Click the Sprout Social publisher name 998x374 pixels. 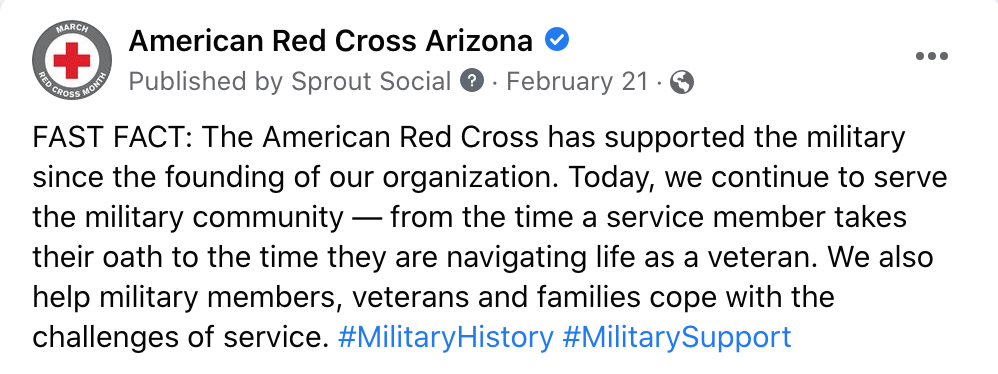[x=370, y=82]
